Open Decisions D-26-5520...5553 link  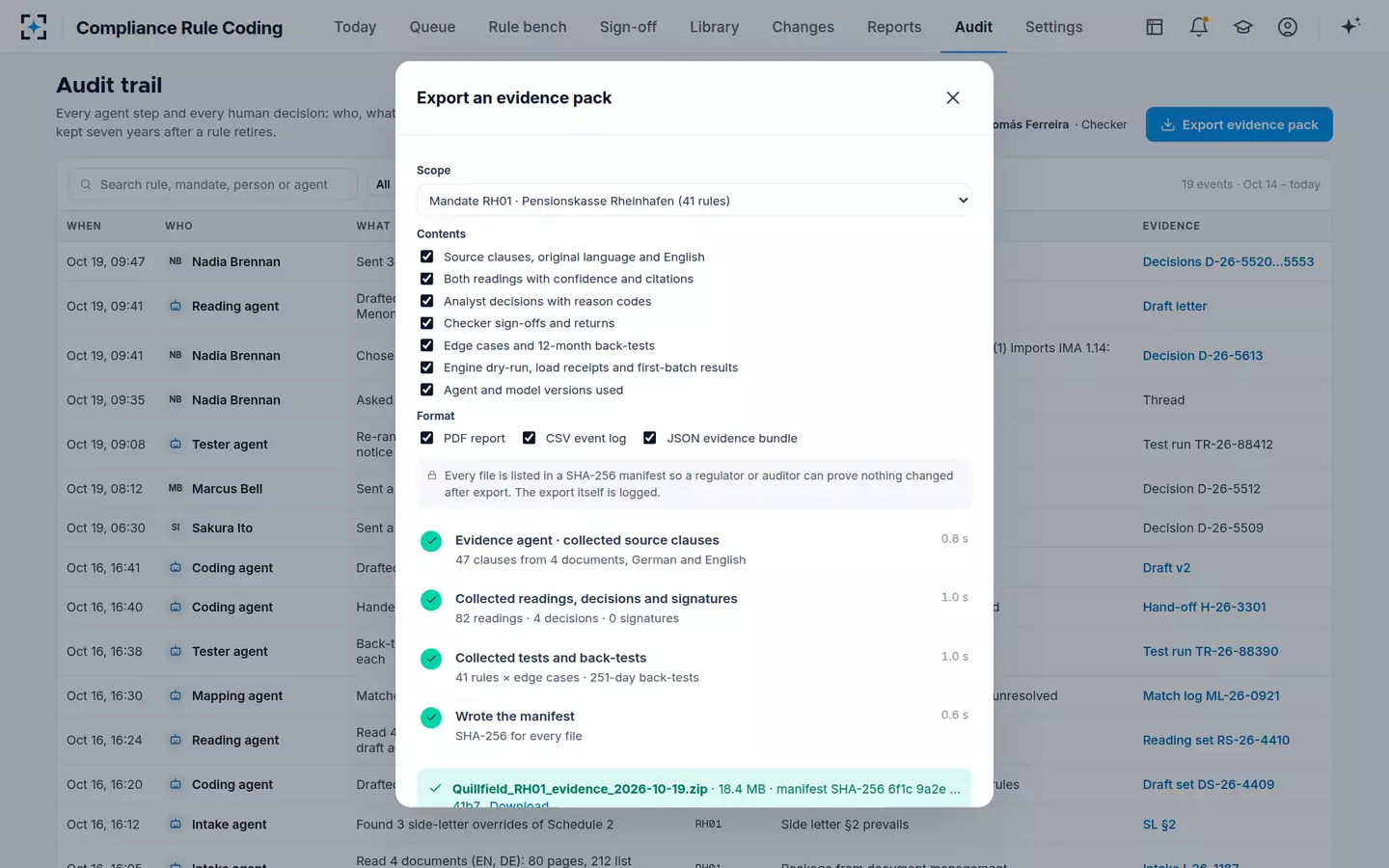click(x=1228, y=261)
